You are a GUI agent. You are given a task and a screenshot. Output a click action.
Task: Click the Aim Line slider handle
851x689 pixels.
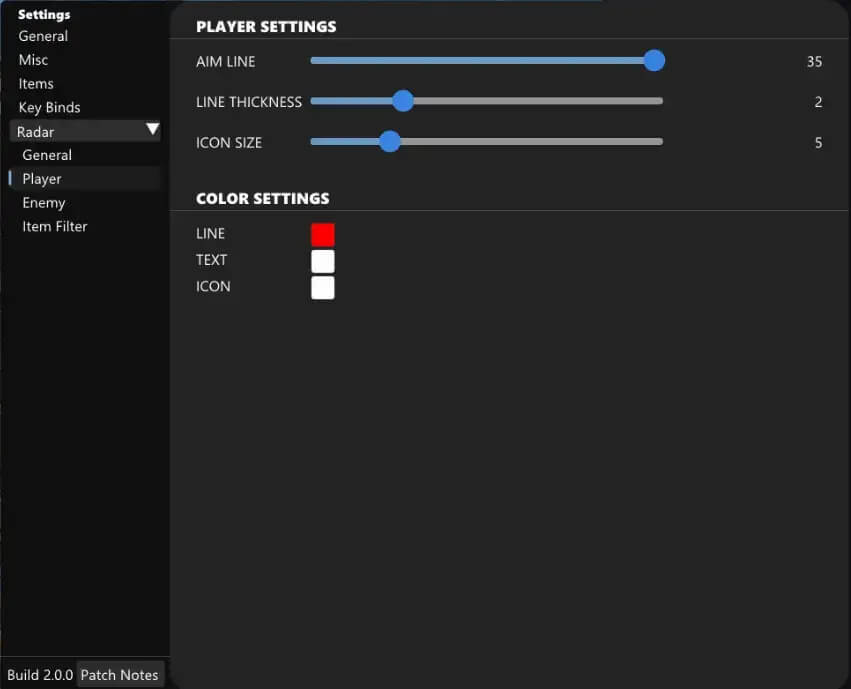[654, 61]
